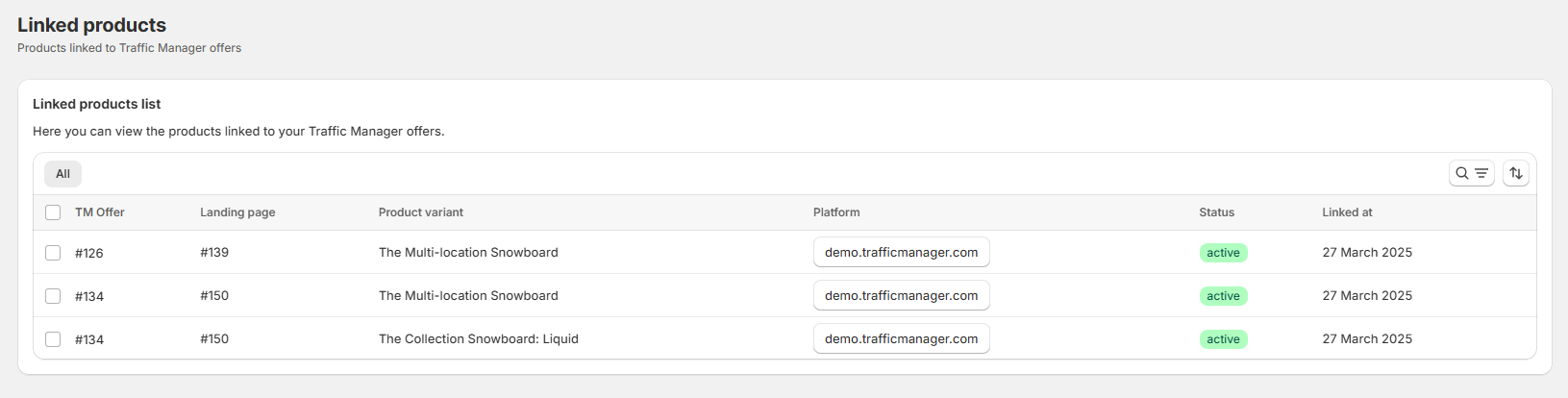
Task: Switch to the All tab
Action: point(62,174)
